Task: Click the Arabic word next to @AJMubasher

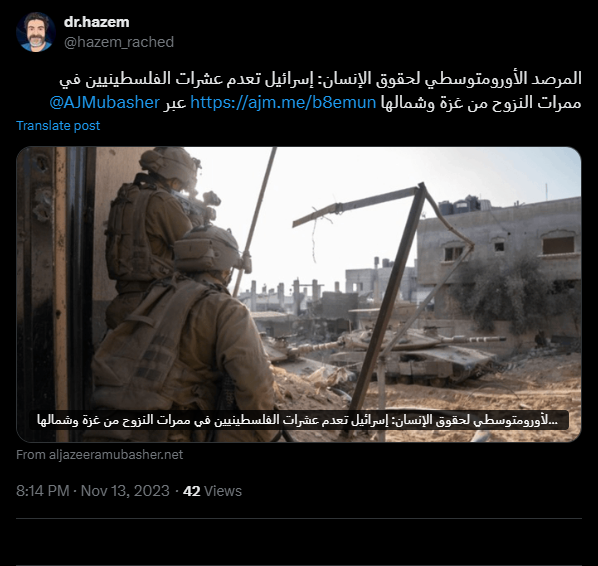Action: click(x=175, y=103)
